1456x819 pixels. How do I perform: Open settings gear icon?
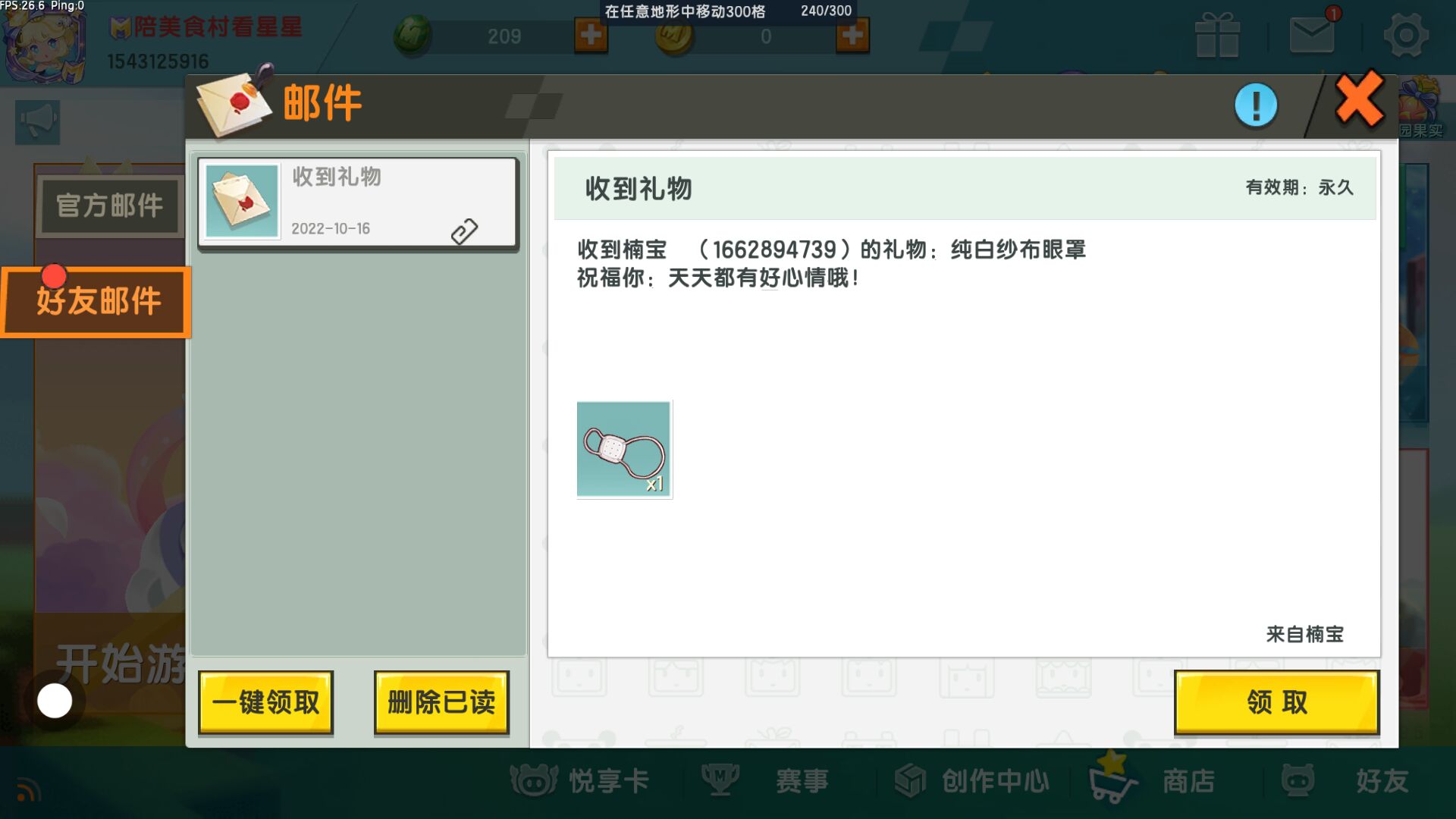1405,36
